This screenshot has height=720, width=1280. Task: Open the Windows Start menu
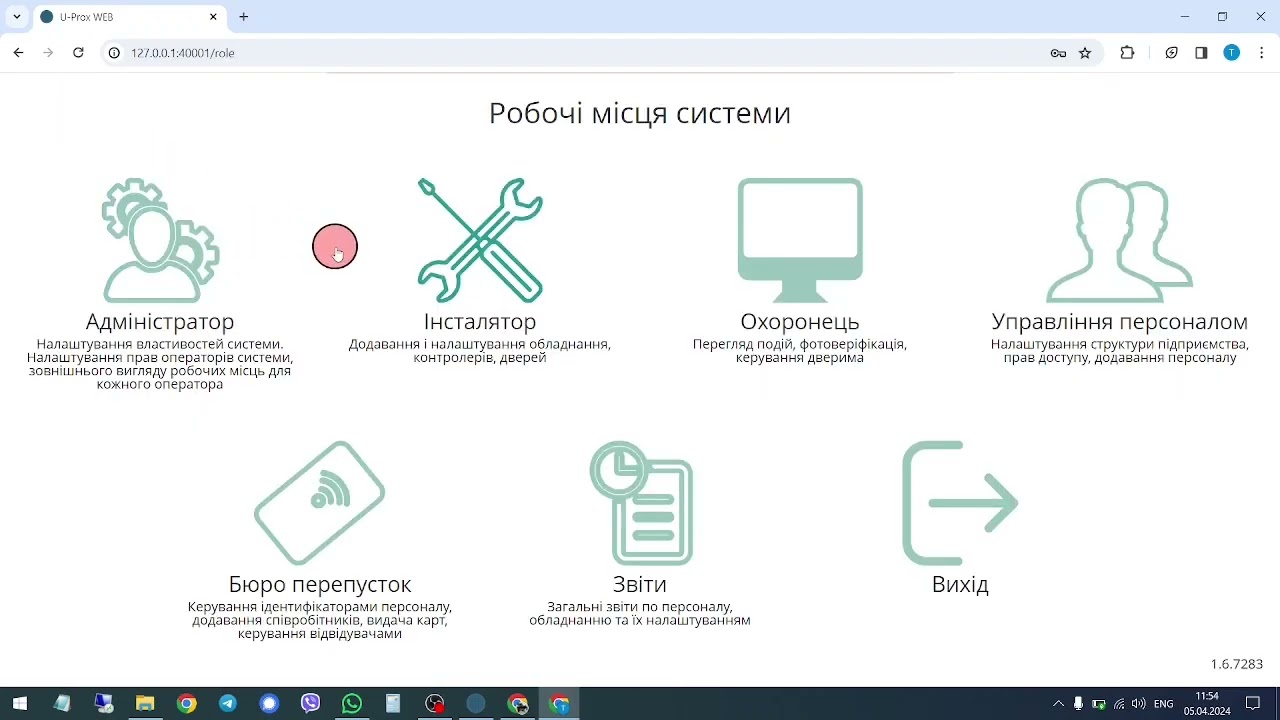click(20, 704)
